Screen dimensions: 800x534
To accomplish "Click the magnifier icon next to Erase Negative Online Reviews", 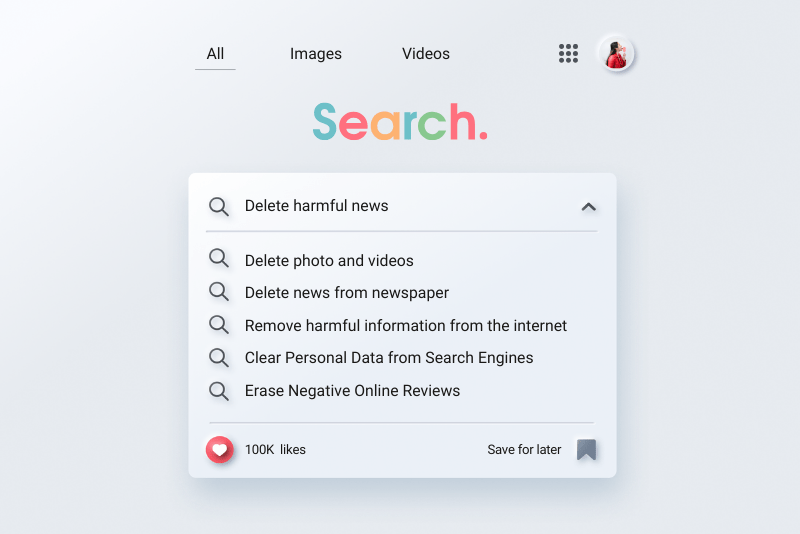I will [219, 391].
